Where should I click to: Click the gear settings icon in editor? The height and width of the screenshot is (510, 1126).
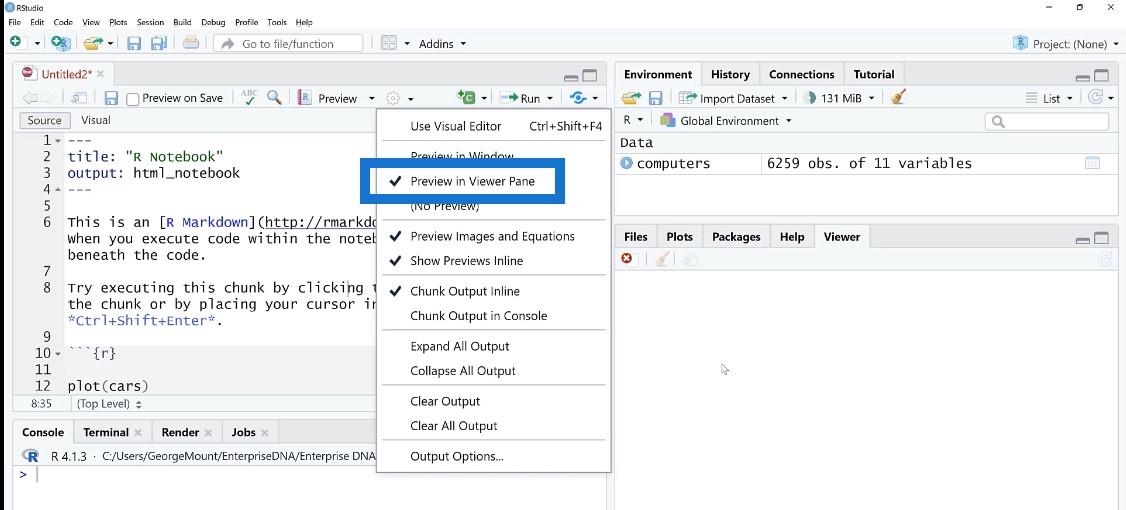pyautogui.click(x=392, y=98)
